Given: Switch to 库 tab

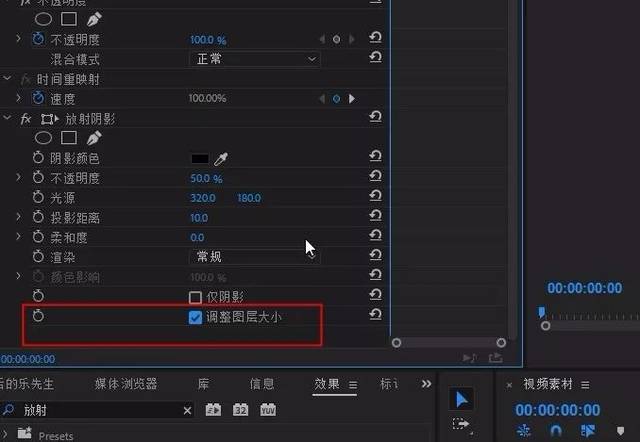Looking at the screenshot, I should [x=203, y=384].
